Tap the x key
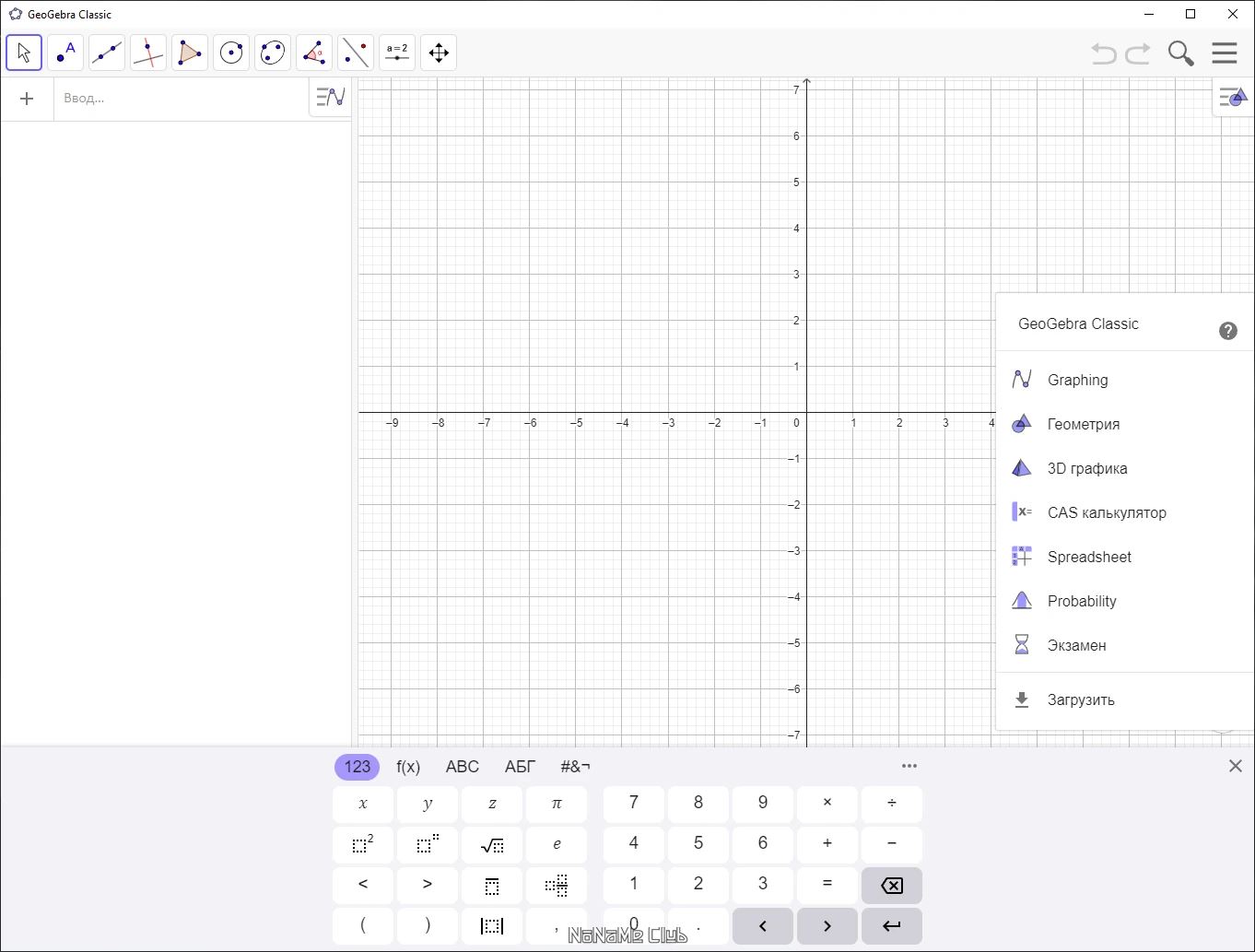 [363, 804]
